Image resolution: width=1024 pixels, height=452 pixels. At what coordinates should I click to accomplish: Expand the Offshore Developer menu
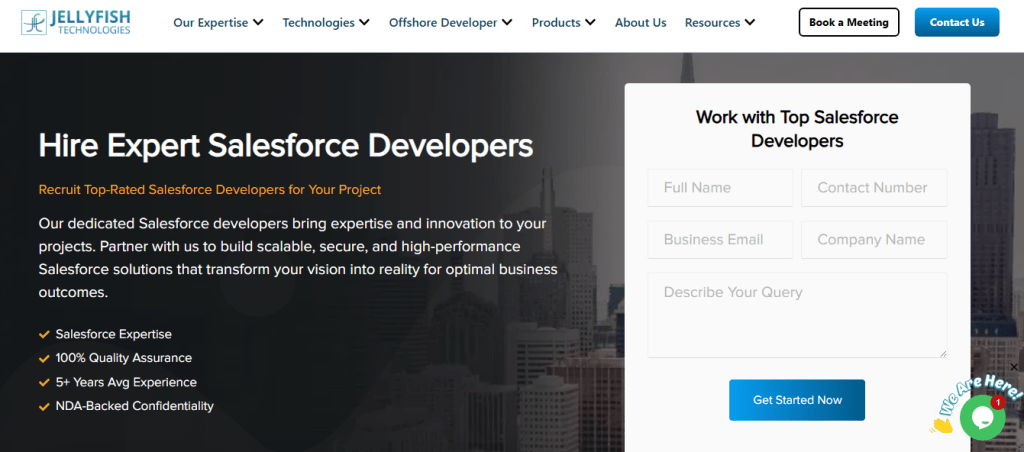click(450, 22)
